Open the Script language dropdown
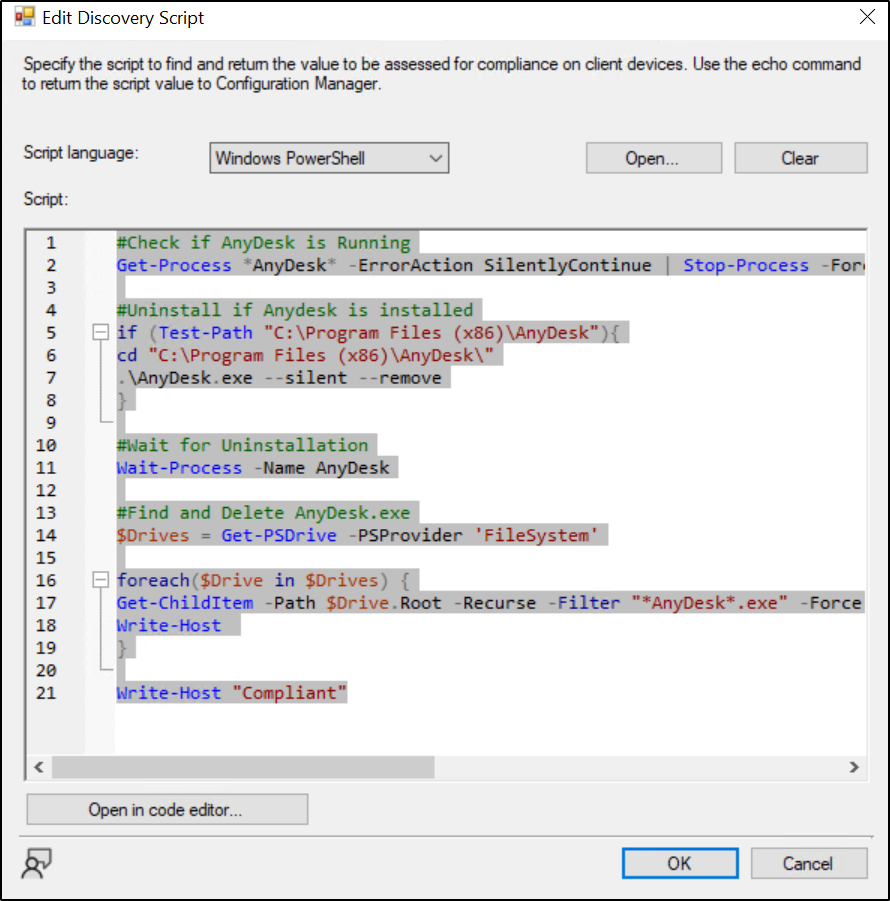 (329, 158)
